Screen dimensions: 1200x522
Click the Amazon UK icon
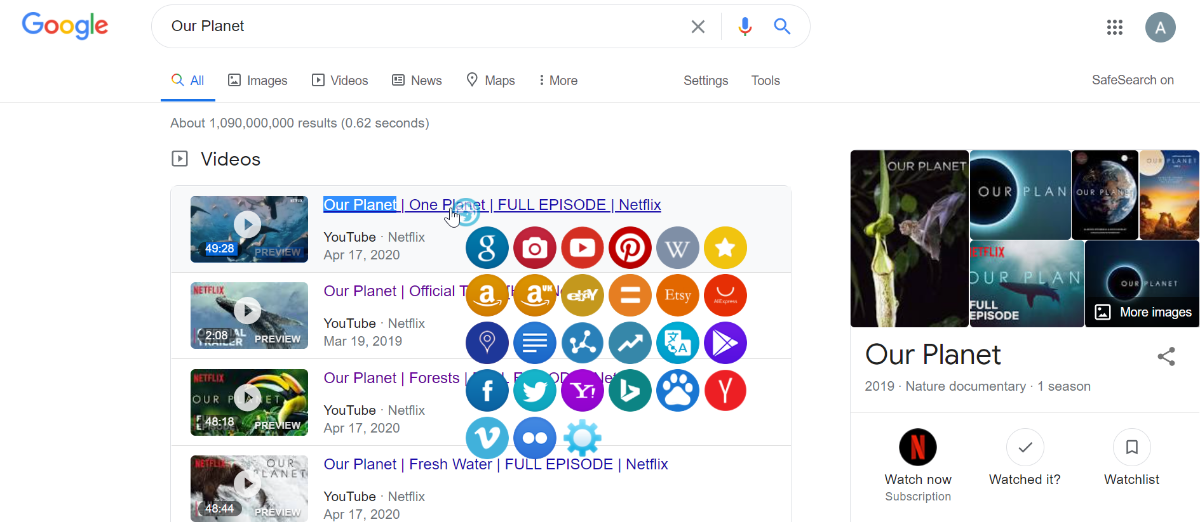coord(535,295)
